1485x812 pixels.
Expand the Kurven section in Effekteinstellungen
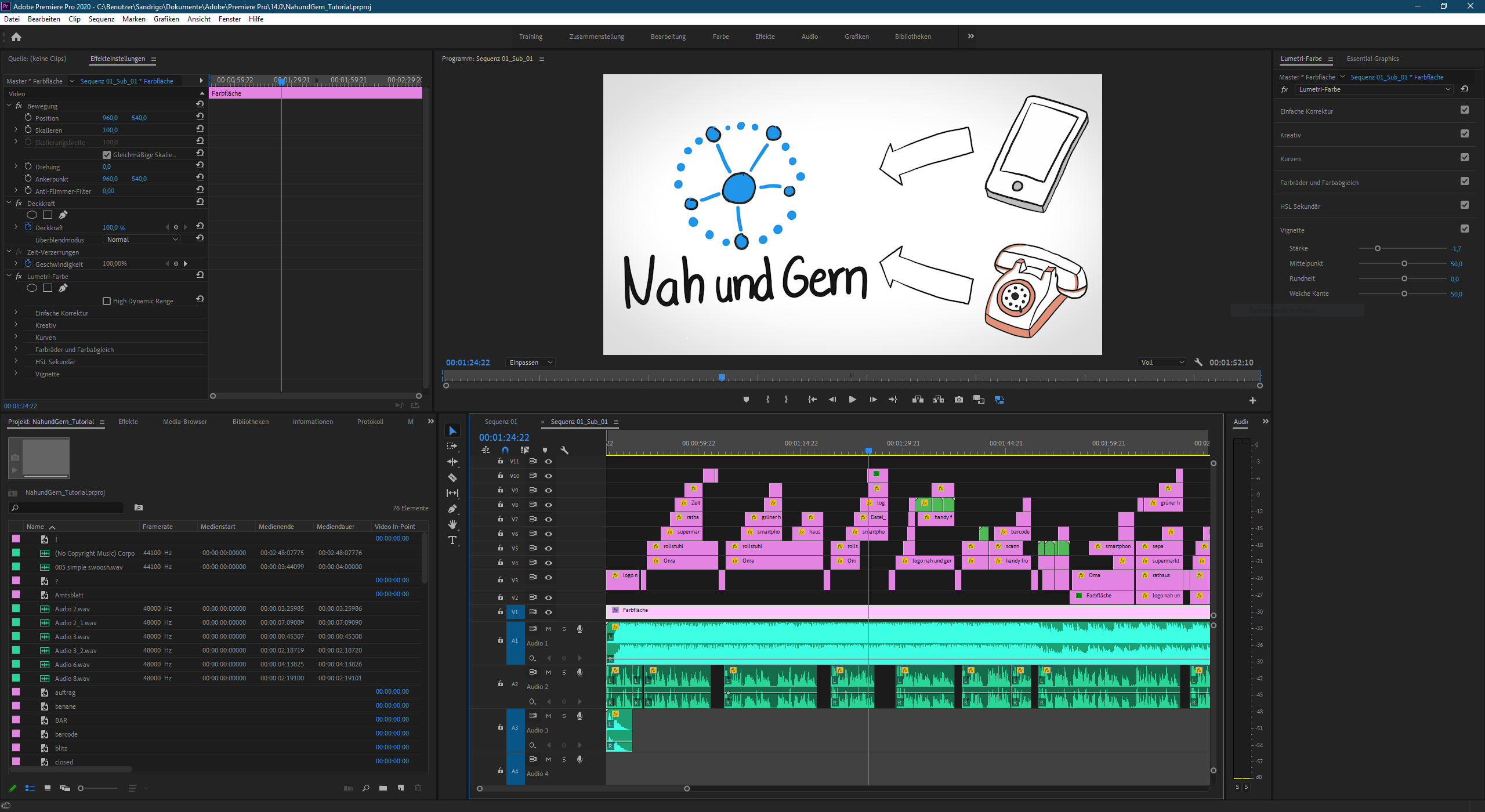point(16,337)
